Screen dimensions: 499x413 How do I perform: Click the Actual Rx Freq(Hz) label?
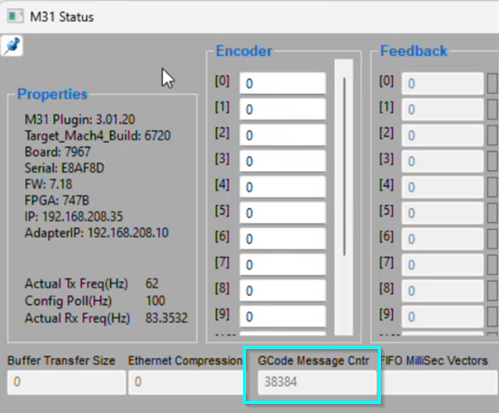point(77,318)
